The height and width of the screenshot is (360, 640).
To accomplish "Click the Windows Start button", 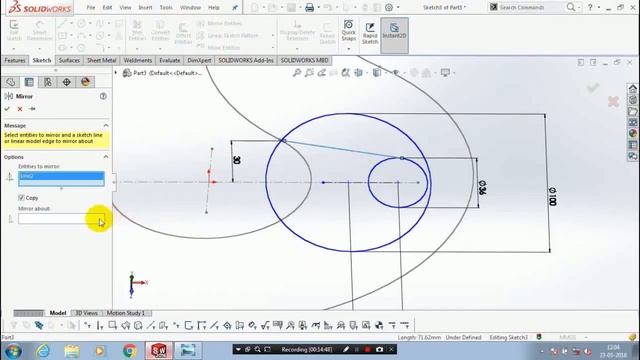I will [x=12, y=351].
